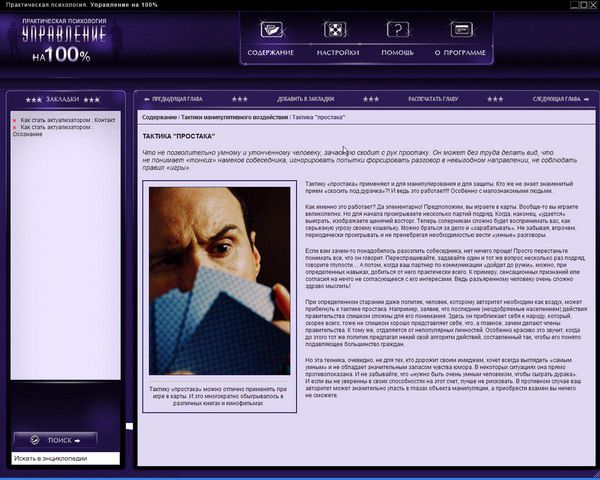The height and width of the screenshot is (480, 600).
Task: Open the Содержание (Contents) icon
Action: (270, 30)
